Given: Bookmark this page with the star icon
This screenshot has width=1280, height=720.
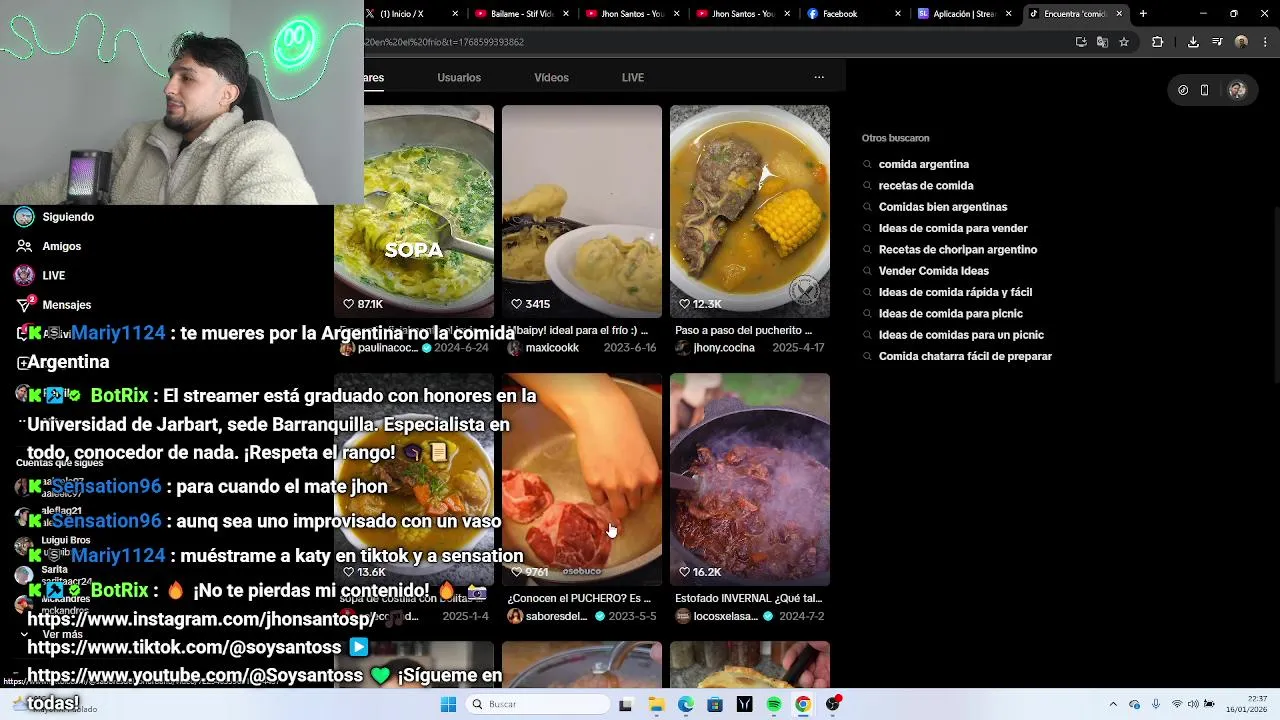Looking at the screenshot, I should 1124,42.
